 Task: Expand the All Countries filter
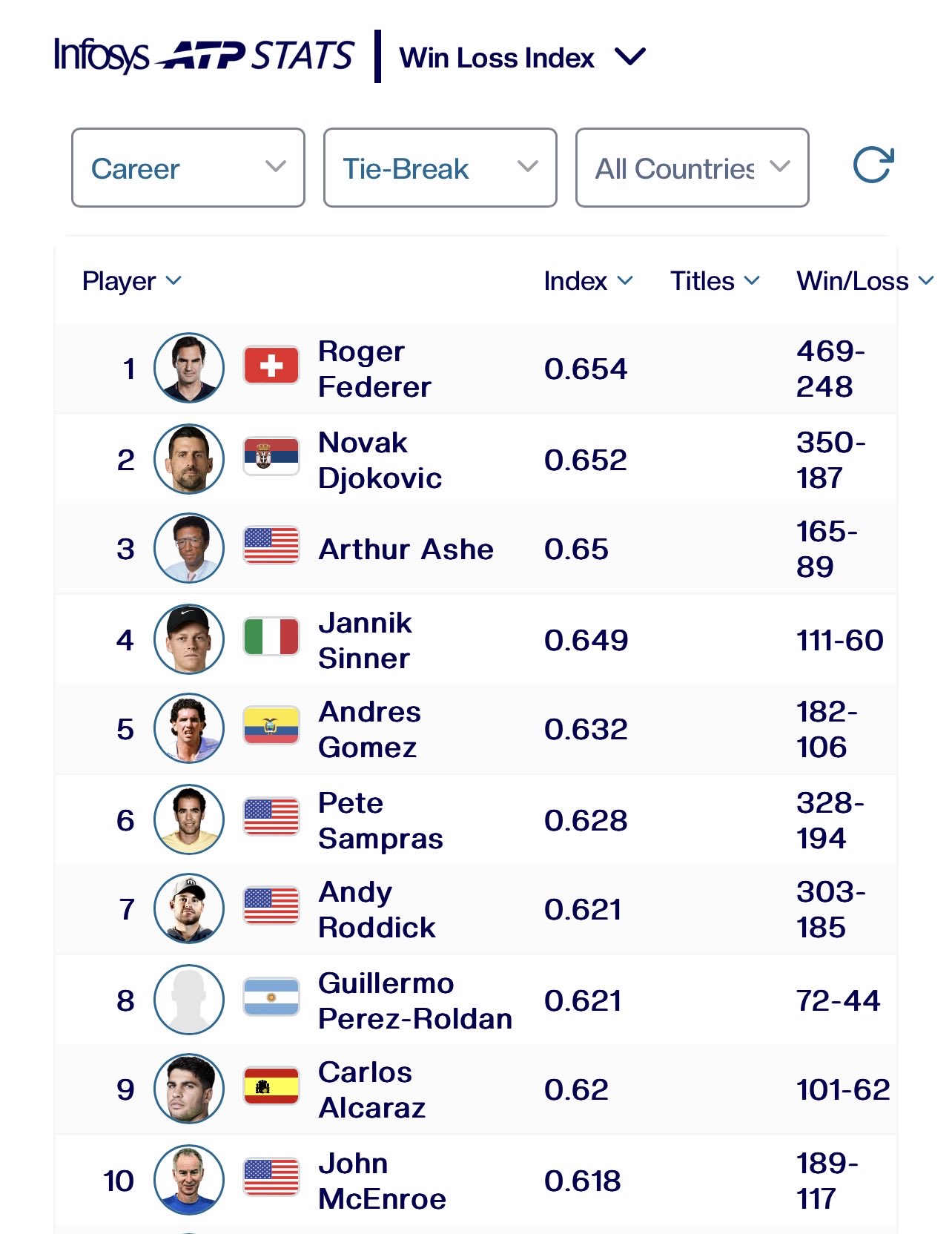[692, 168]
